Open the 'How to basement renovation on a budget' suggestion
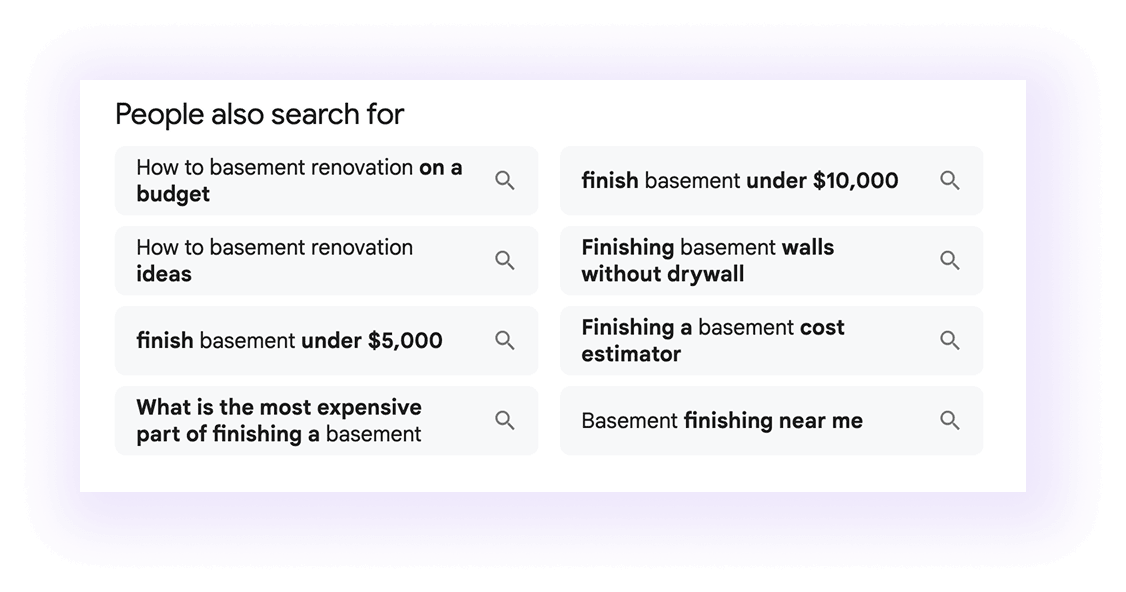Viewport: 1126px width, 592px height. tap(298, 180)
